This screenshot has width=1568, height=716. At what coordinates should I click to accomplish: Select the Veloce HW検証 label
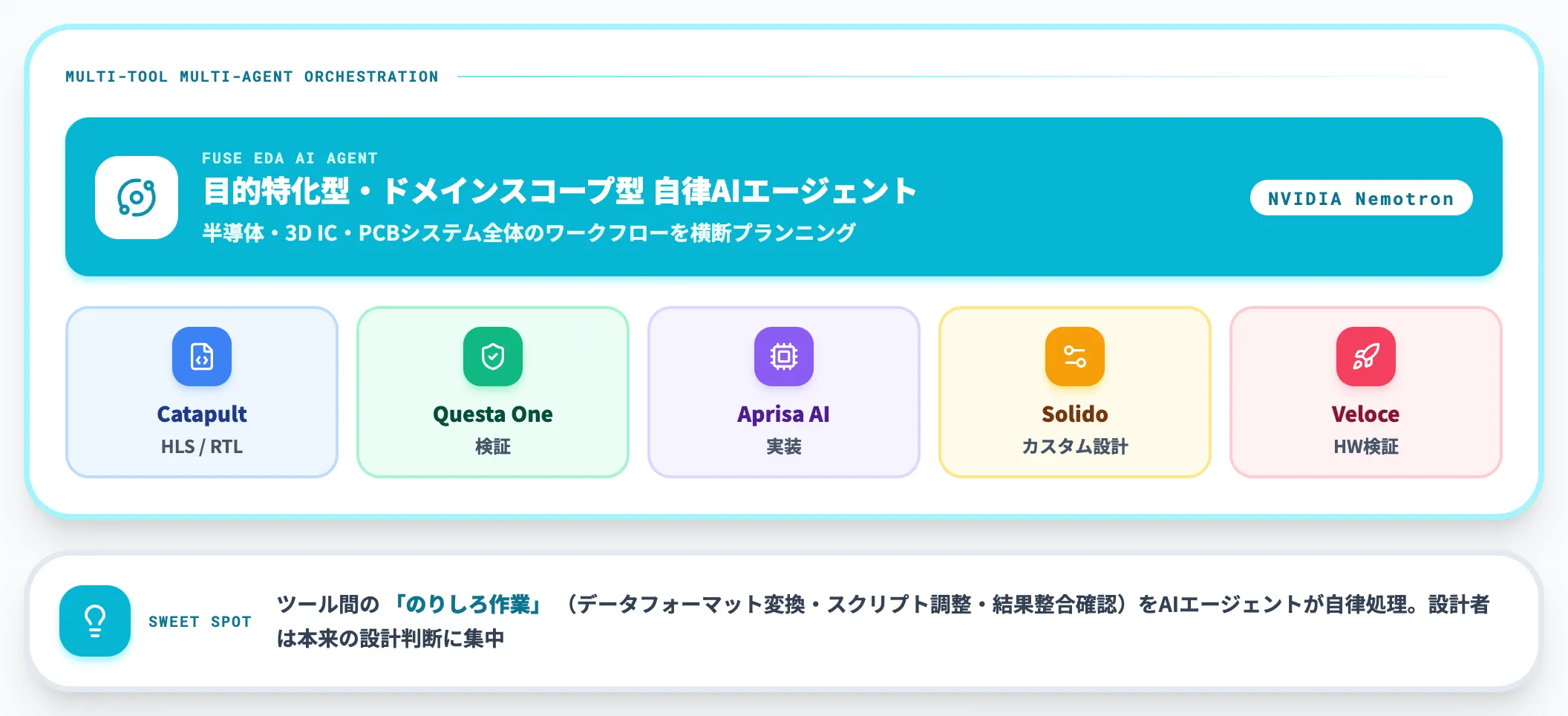(1366, 446)
